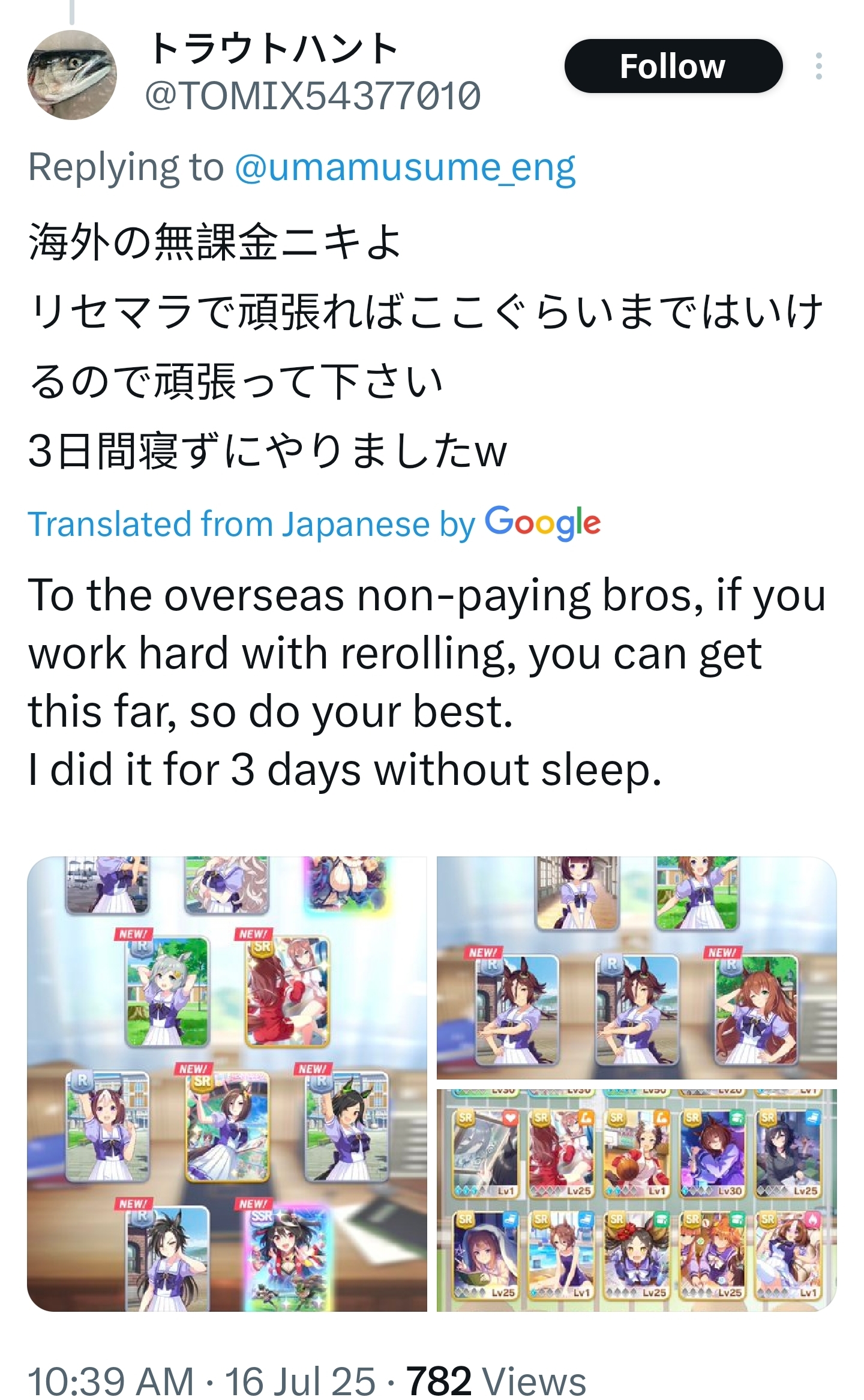Open the left gacha results image
Viewport: 864px width, 1400px height.
point(227,1084)
